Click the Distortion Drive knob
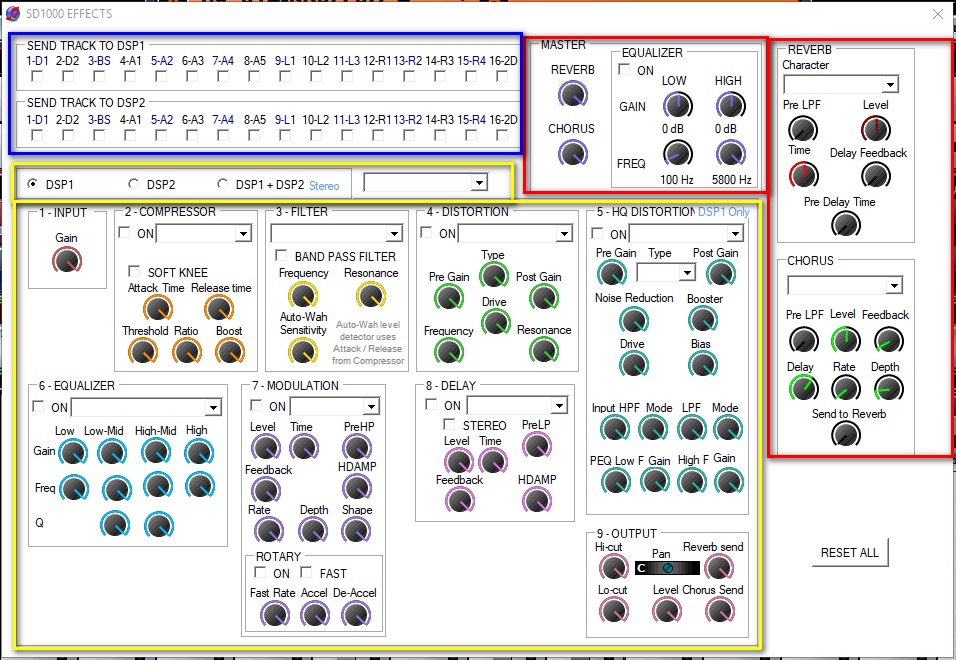Image resolution: width=956 pixels, height=660 pixels. (496, 322)
